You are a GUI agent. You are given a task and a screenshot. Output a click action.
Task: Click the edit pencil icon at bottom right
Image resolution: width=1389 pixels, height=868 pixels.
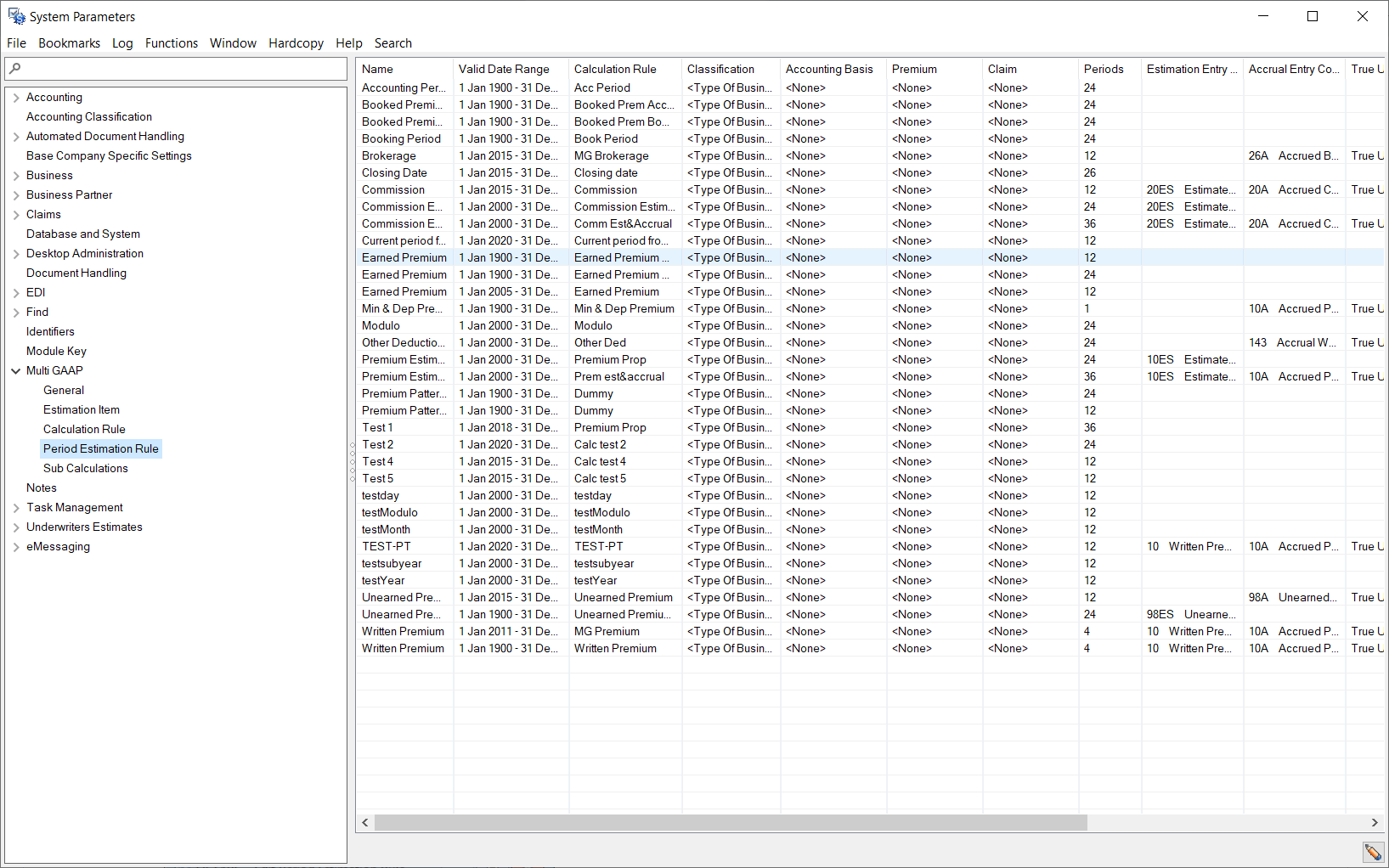click(1373, 852)
